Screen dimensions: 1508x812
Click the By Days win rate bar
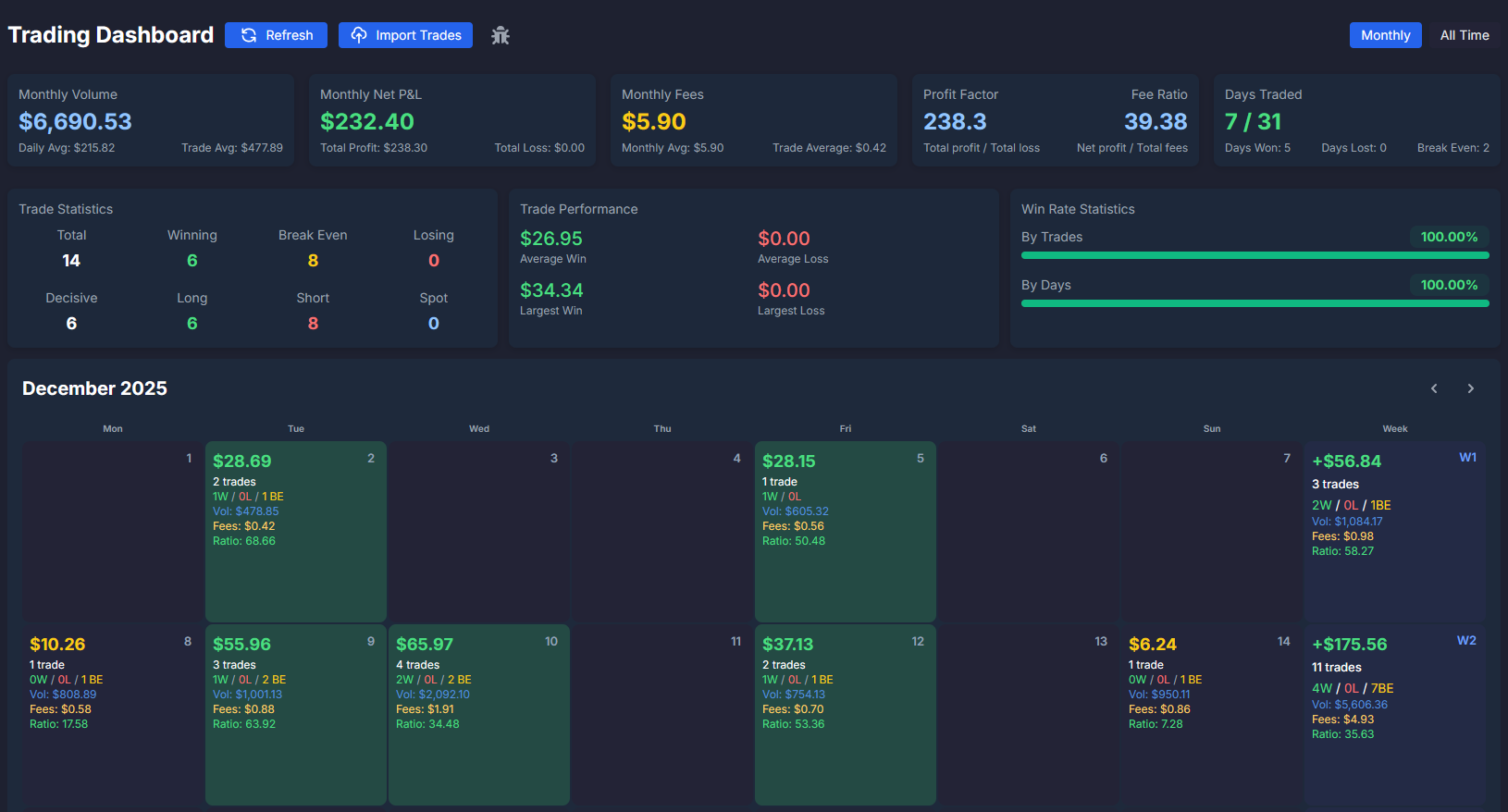tap(1255, 303)
